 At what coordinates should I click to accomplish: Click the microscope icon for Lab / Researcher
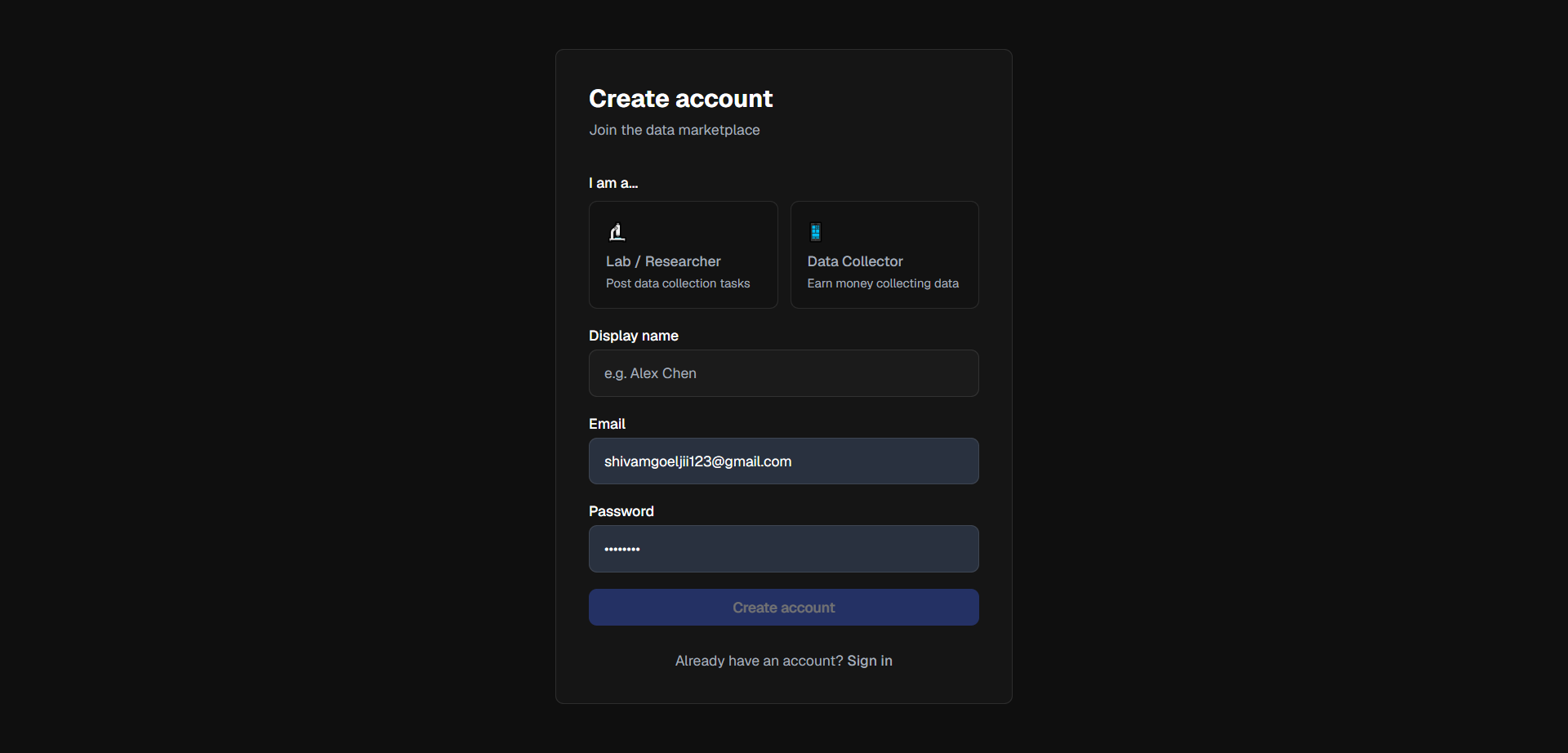[617, 232]
